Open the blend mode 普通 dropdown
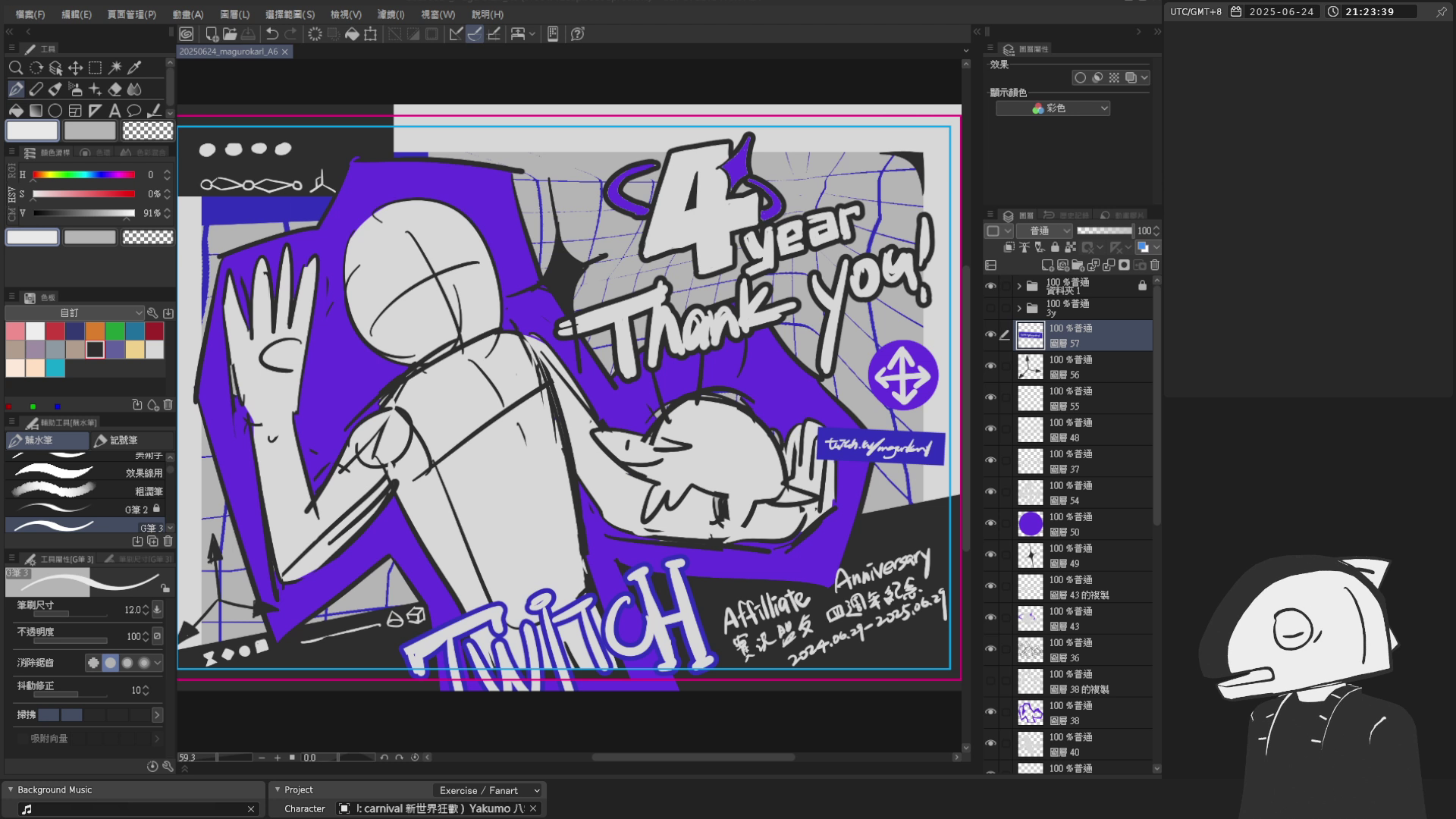 point(1045,231)
